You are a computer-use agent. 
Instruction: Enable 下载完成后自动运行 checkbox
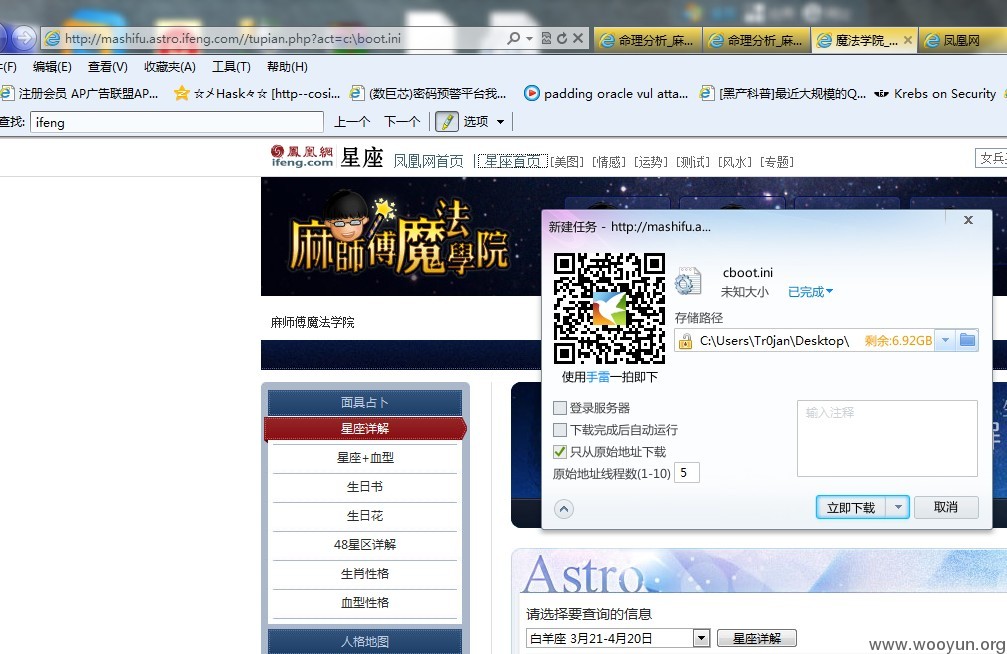click(x=560, y=430)
